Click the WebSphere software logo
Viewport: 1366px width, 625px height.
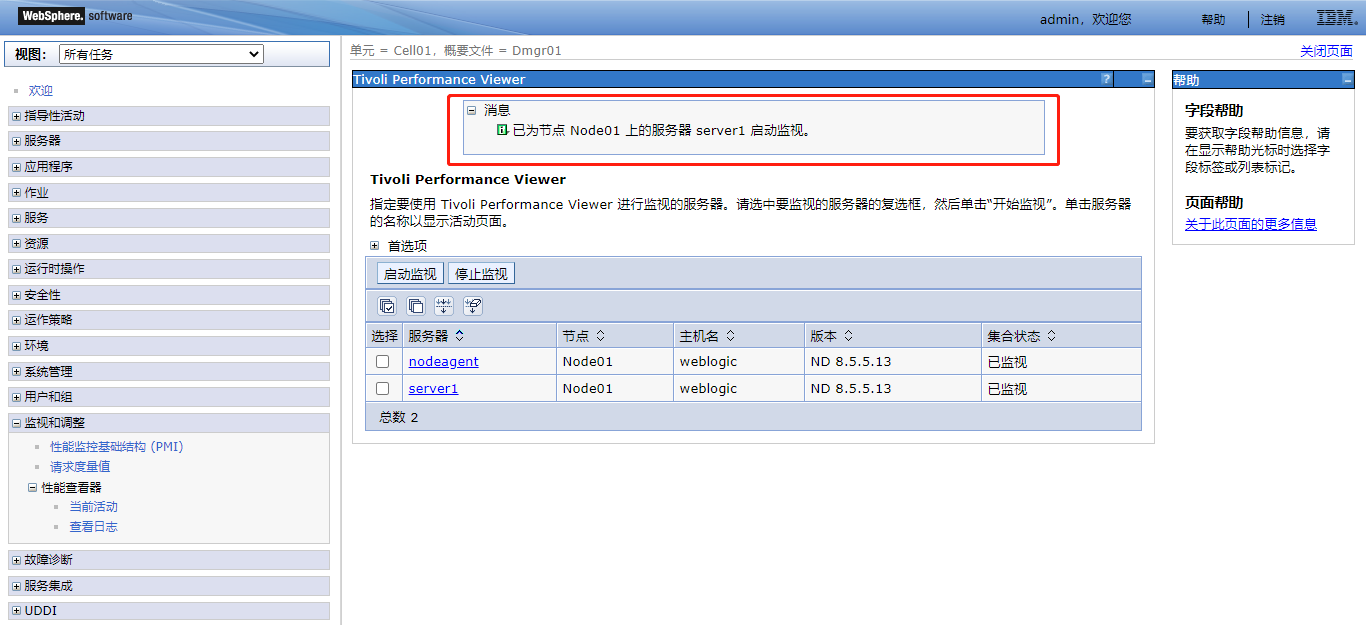point(76,16)
